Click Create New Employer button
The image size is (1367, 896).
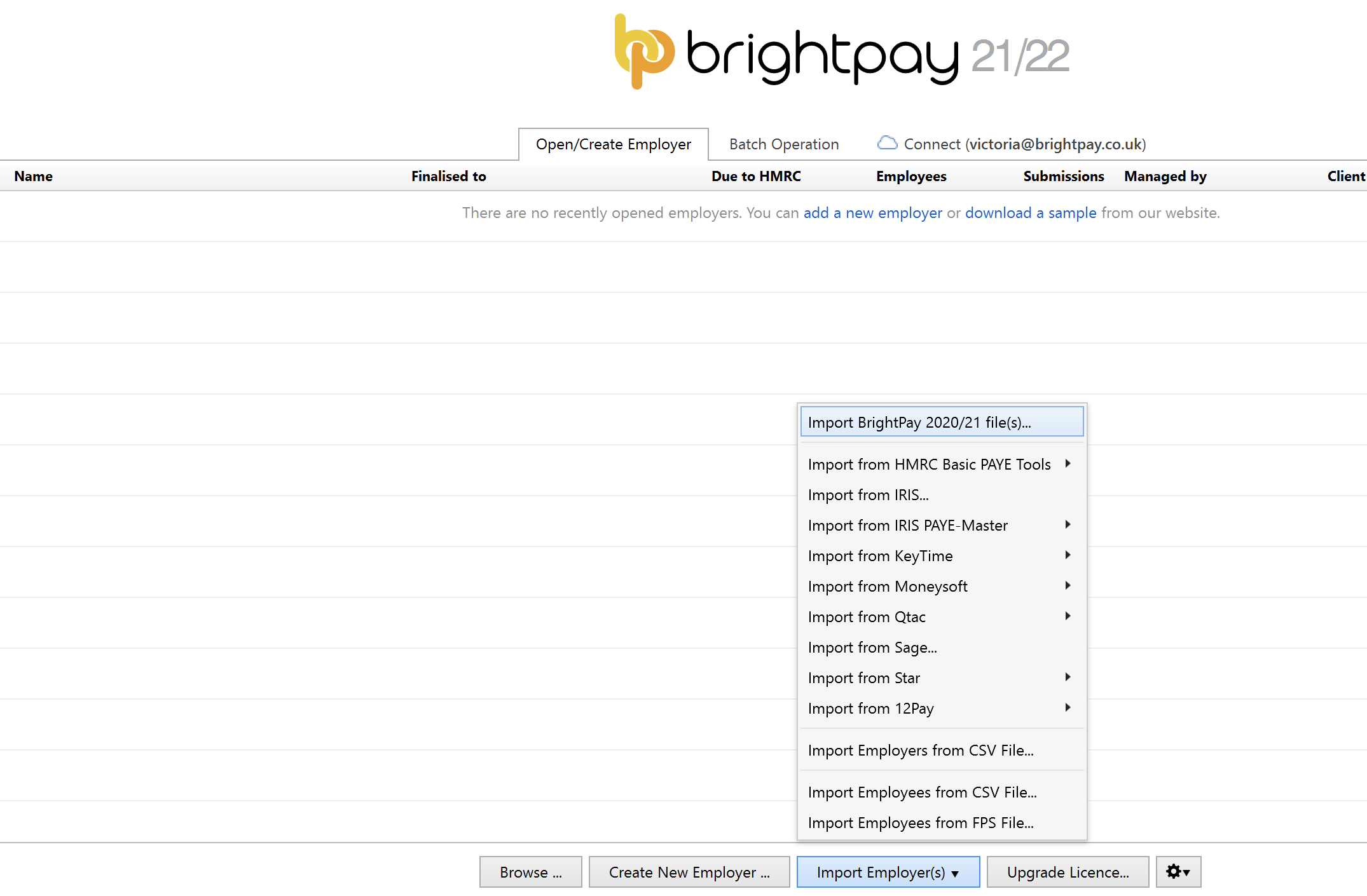[x=689, y=872]
